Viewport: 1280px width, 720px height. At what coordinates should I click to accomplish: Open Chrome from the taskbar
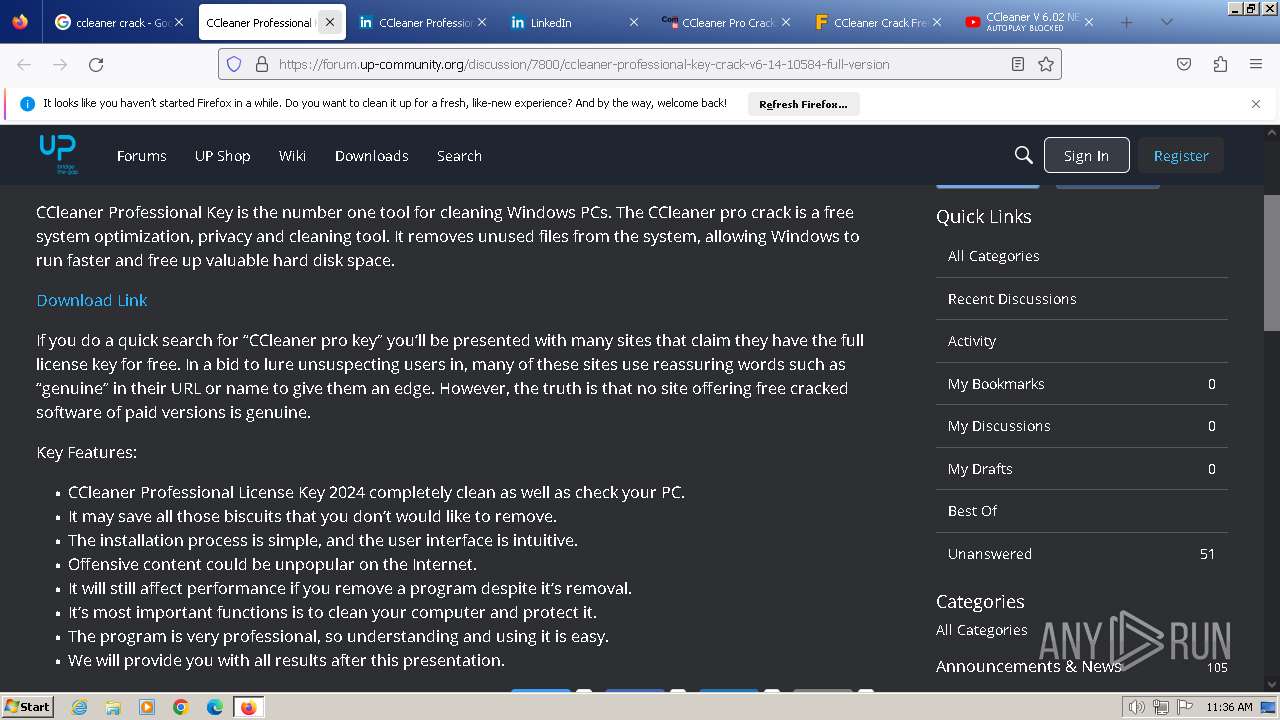pos(181,707)
